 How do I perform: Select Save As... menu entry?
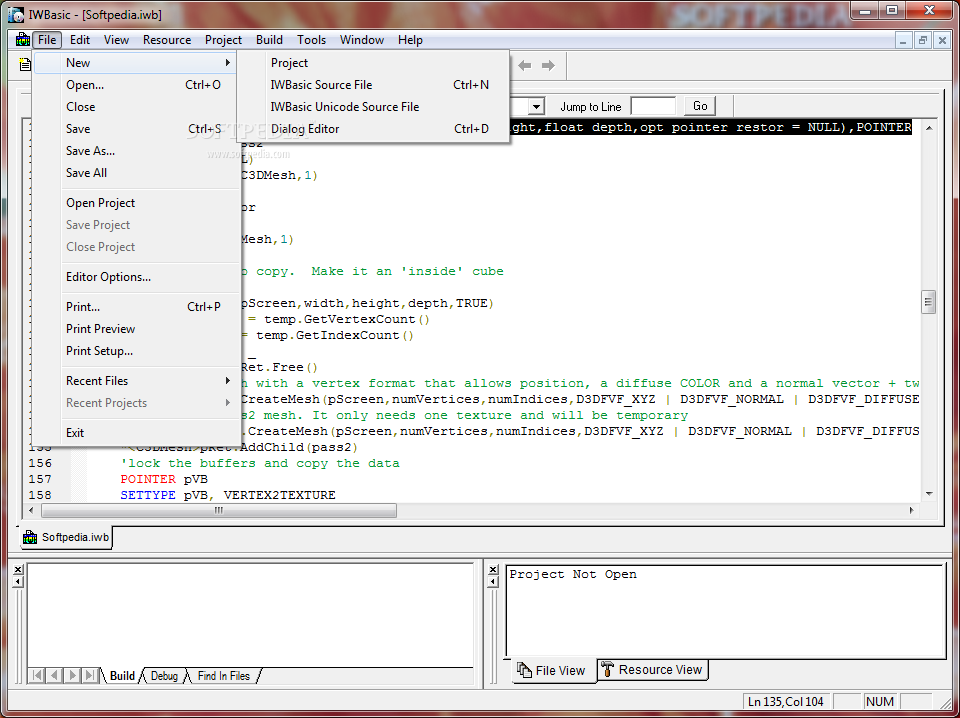(135, 151)
